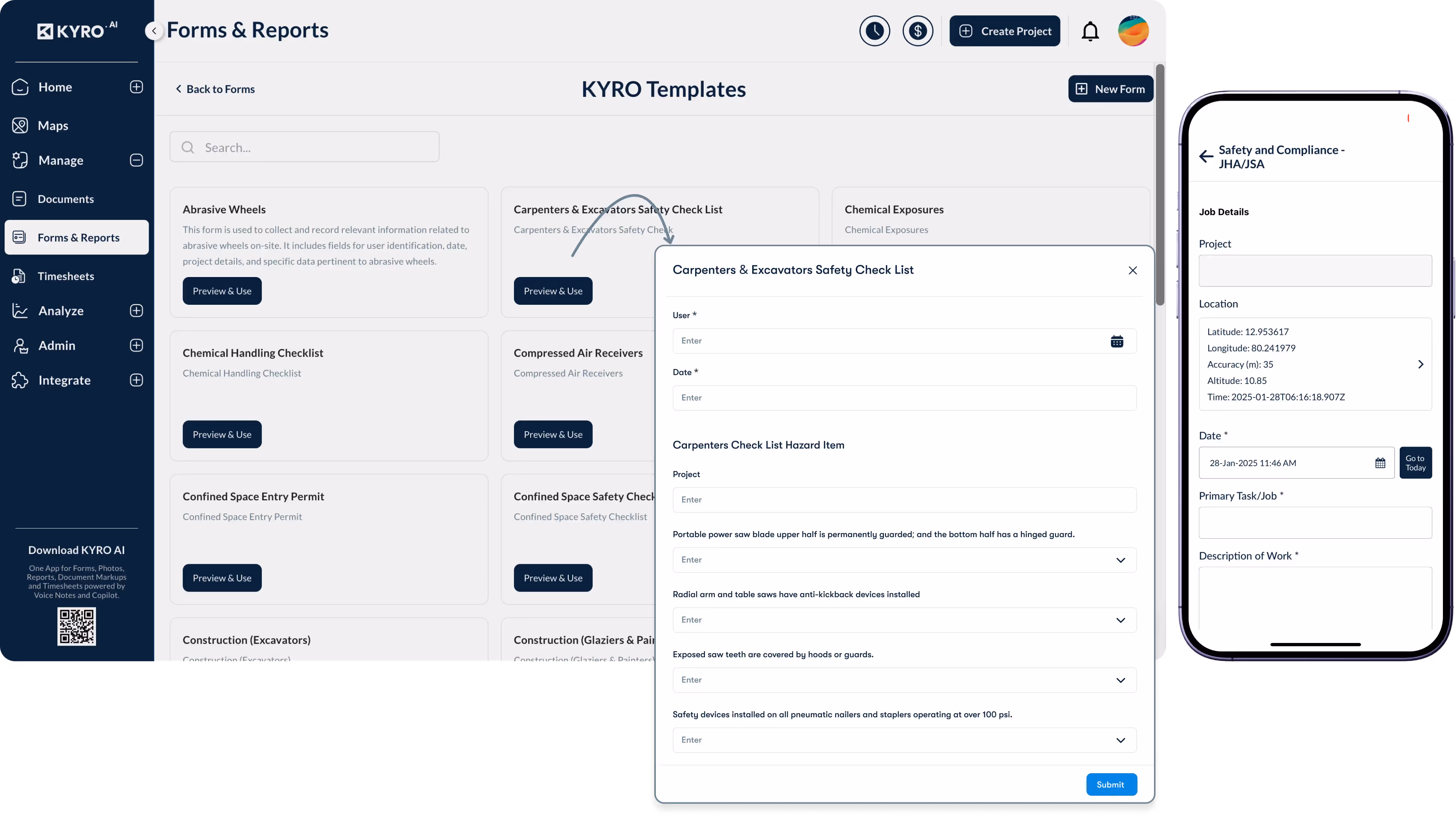
Task: Open the notifications bell
Action: point(1090,32)
